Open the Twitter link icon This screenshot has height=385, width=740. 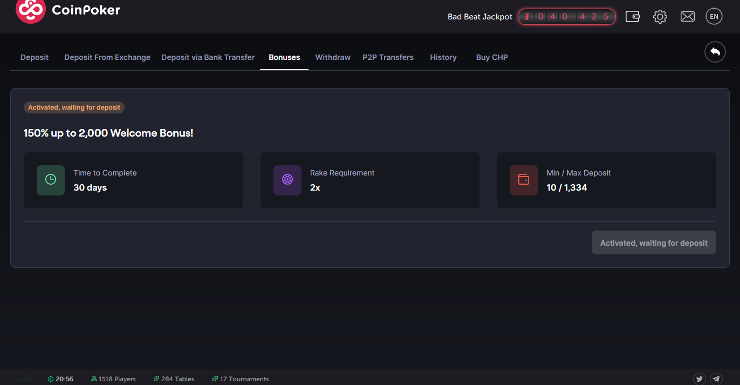(699, 378)
